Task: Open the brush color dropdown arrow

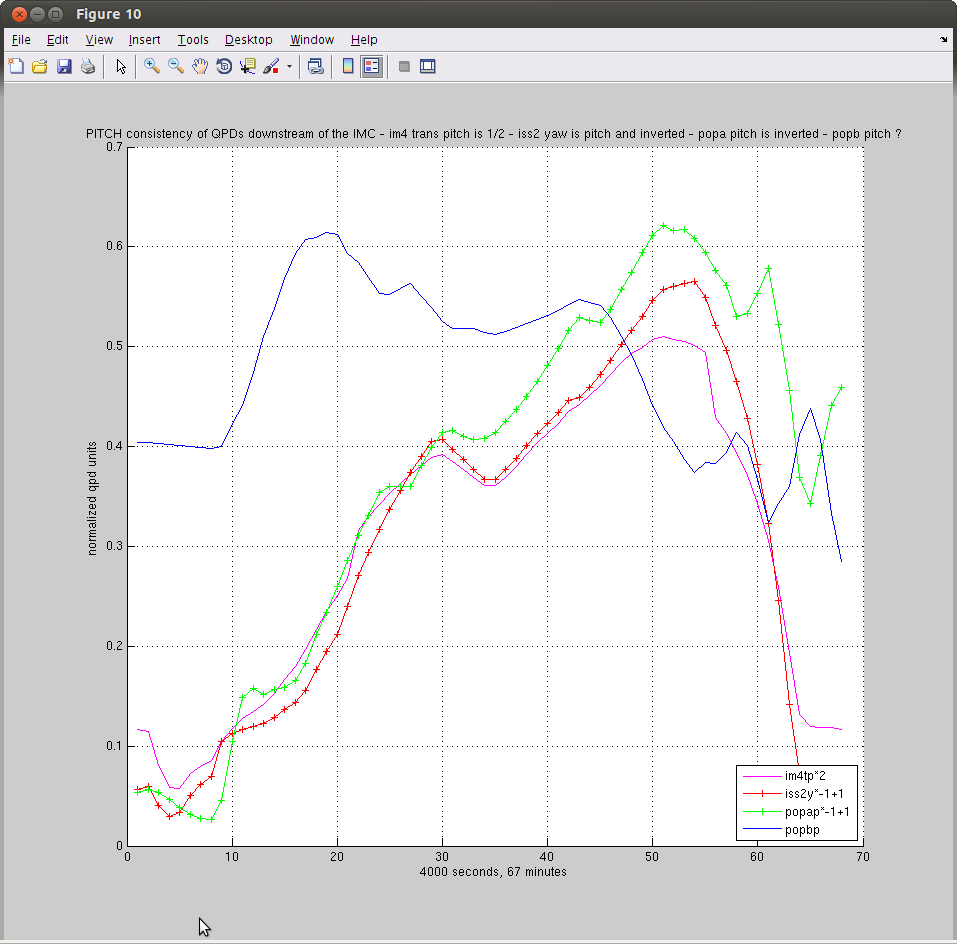Action: [x=289, y=67]
